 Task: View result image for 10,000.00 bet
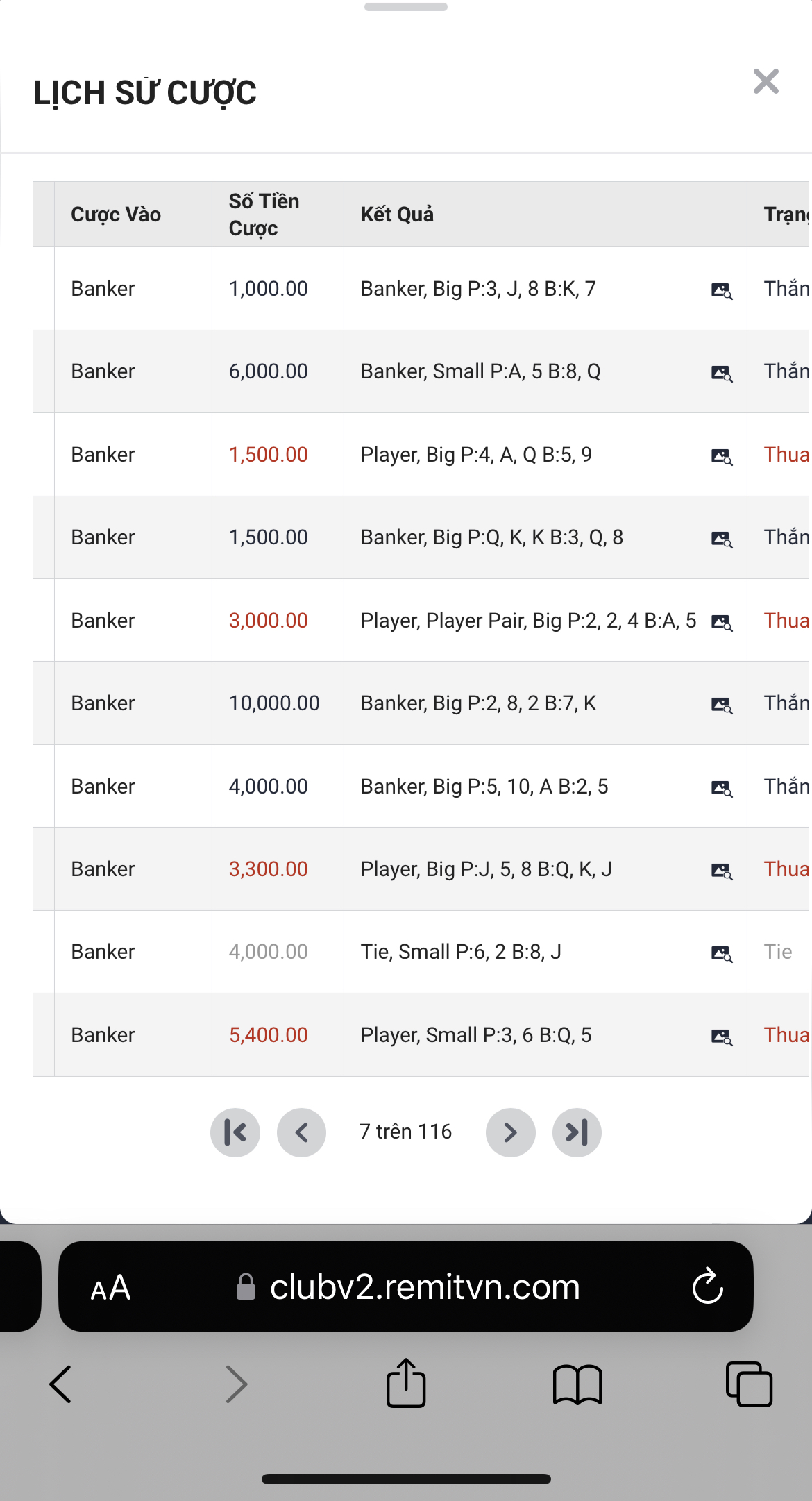(722, 705)
